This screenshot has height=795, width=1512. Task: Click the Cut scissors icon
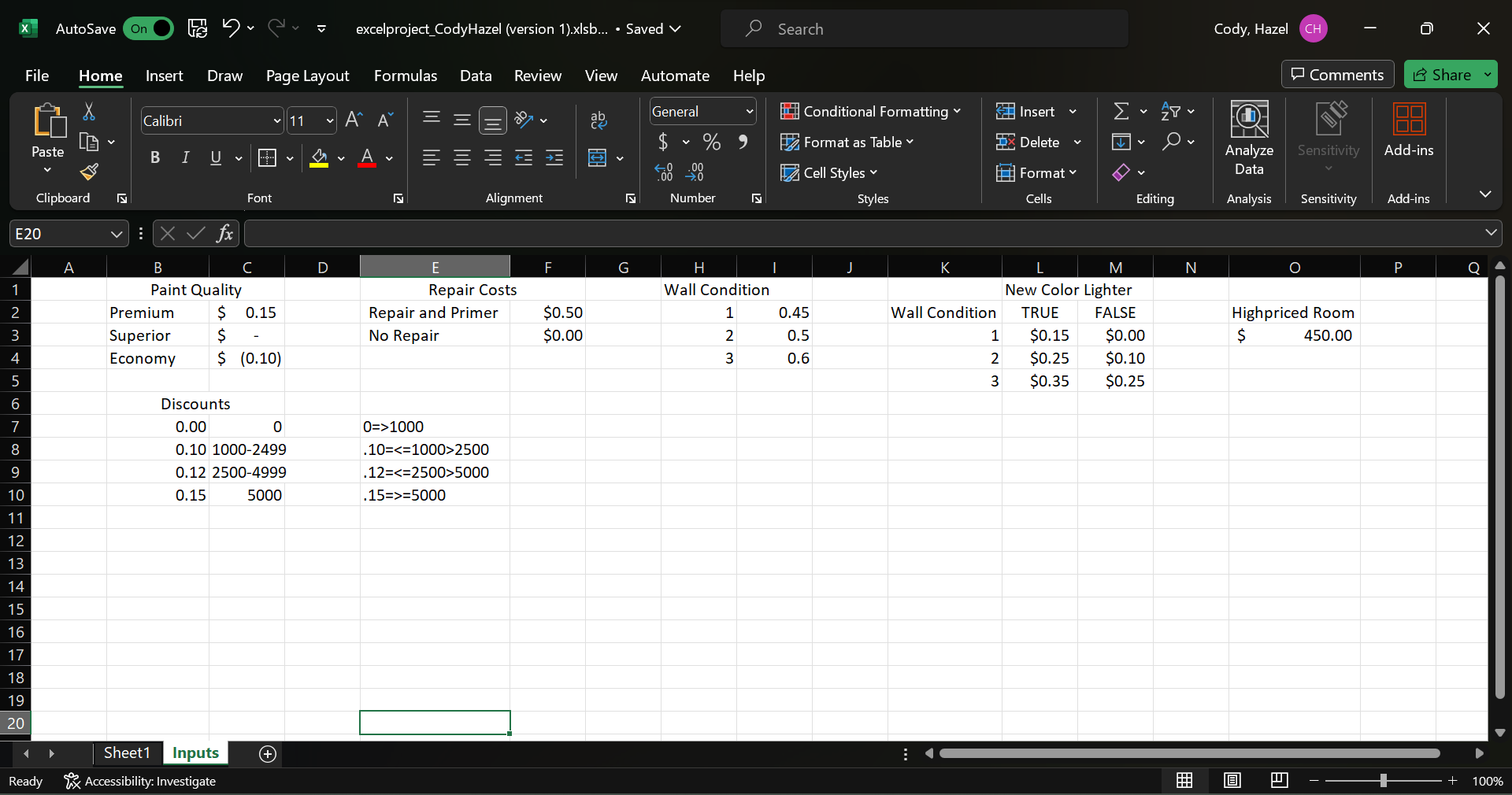89,113
